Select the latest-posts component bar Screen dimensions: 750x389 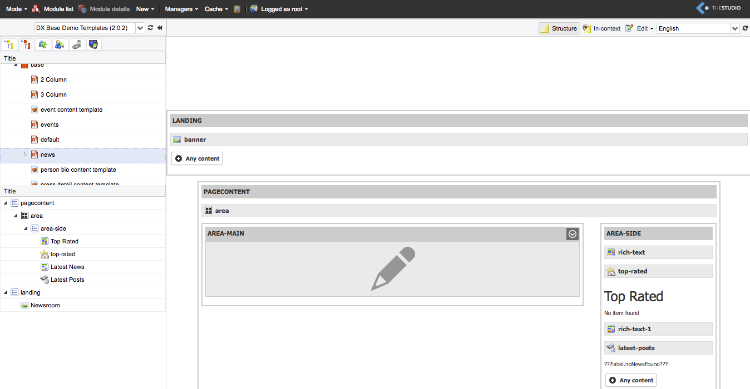(x=658, y=348)
